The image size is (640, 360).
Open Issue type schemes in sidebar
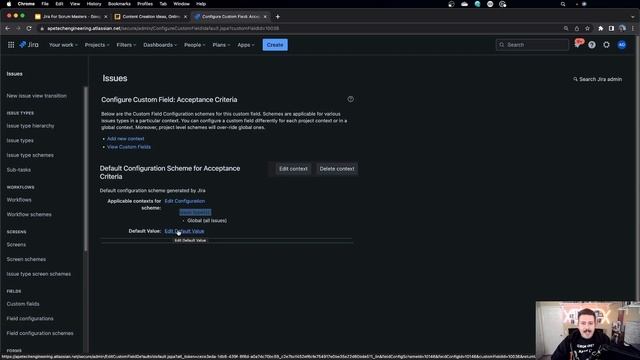[30, 156]
